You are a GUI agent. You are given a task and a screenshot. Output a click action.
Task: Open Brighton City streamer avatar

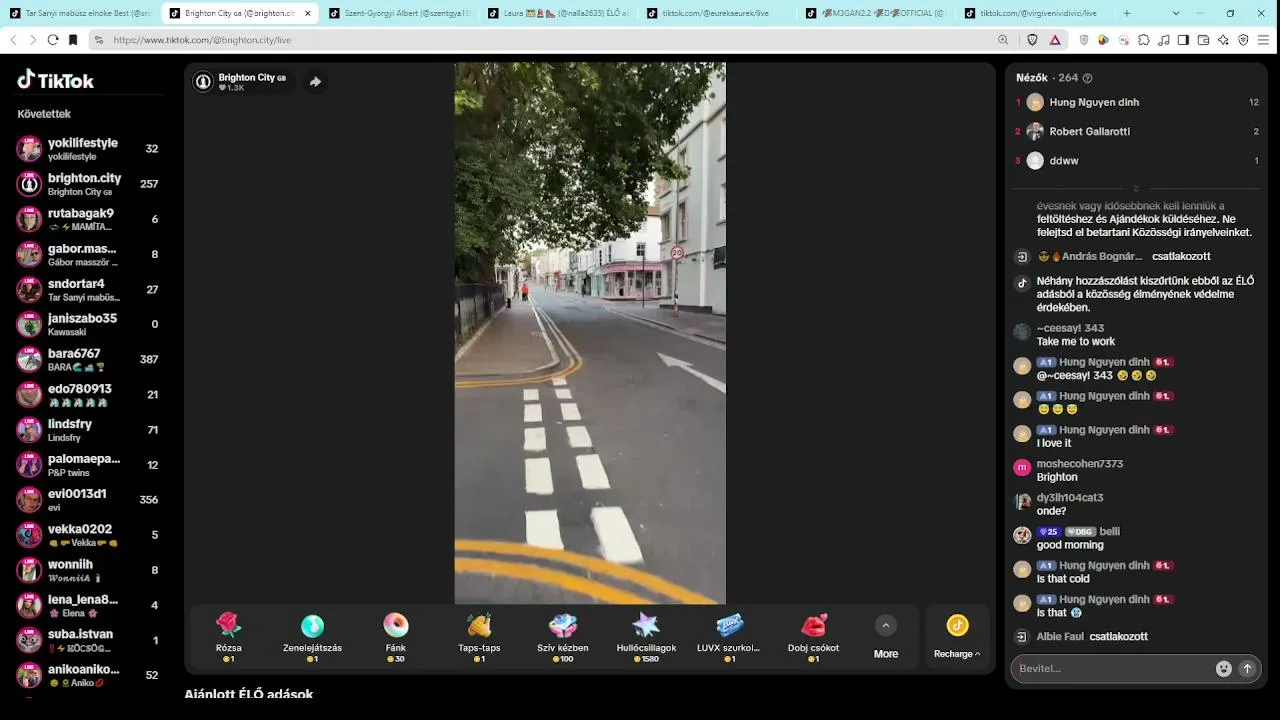point(203,82)
